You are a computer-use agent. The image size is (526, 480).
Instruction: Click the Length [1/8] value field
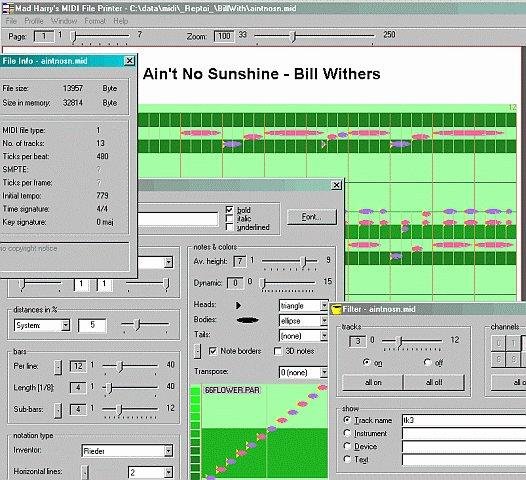(78, 388)
